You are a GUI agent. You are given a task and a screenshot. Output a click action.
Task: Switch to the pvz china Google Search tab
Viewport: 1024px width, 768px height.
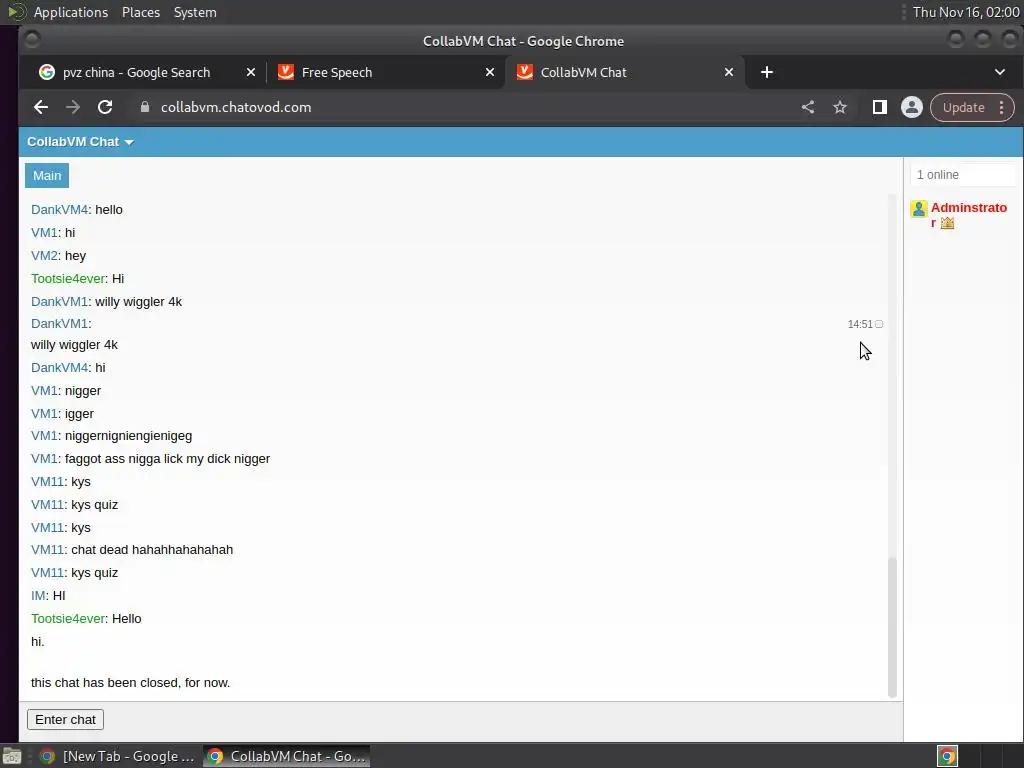[x=136, y=72]
